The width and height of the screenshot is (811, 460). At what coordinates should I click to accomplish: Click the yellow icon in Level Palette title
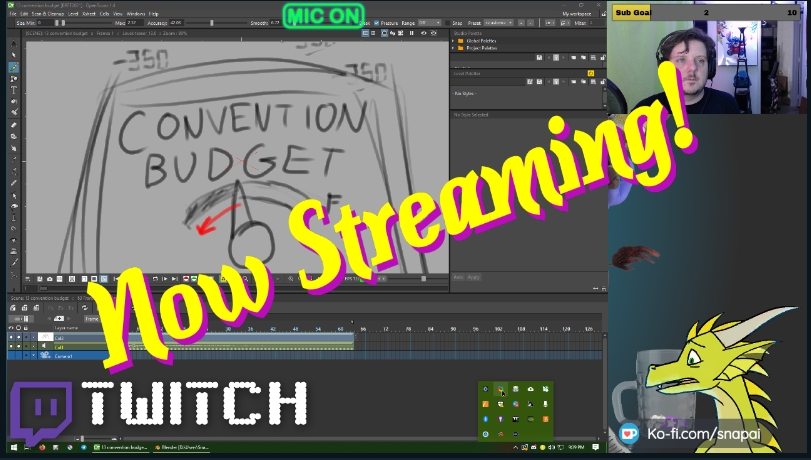click(x=591, y=73)
